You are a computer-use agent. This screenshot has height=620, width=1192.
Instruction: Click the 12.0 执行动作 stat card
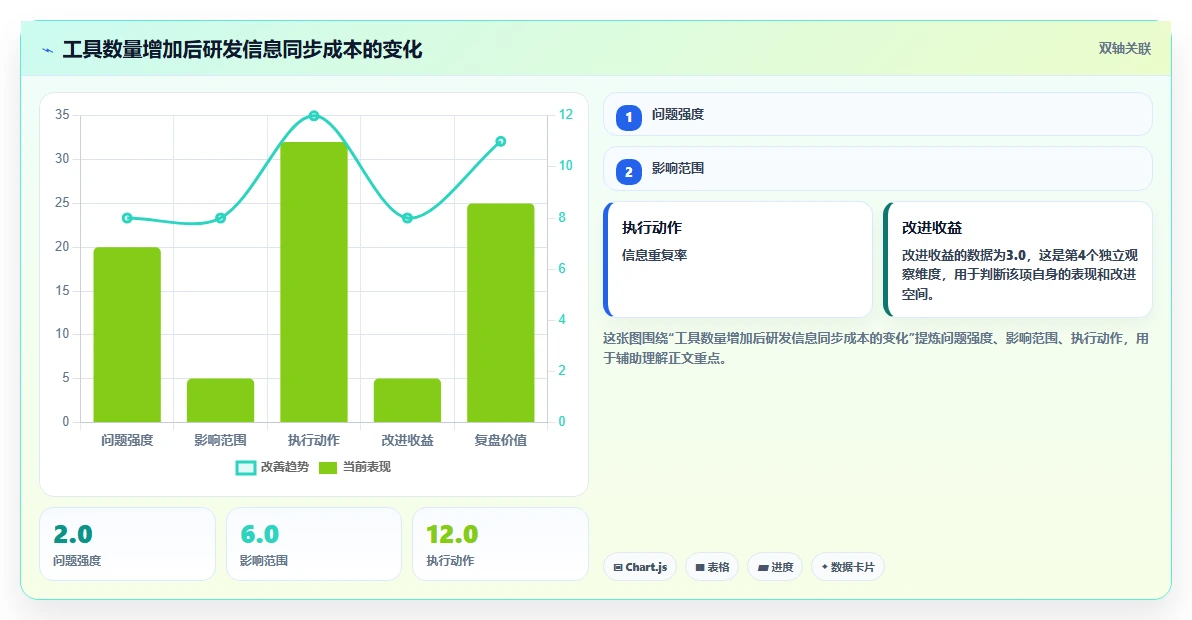[500, 544]
